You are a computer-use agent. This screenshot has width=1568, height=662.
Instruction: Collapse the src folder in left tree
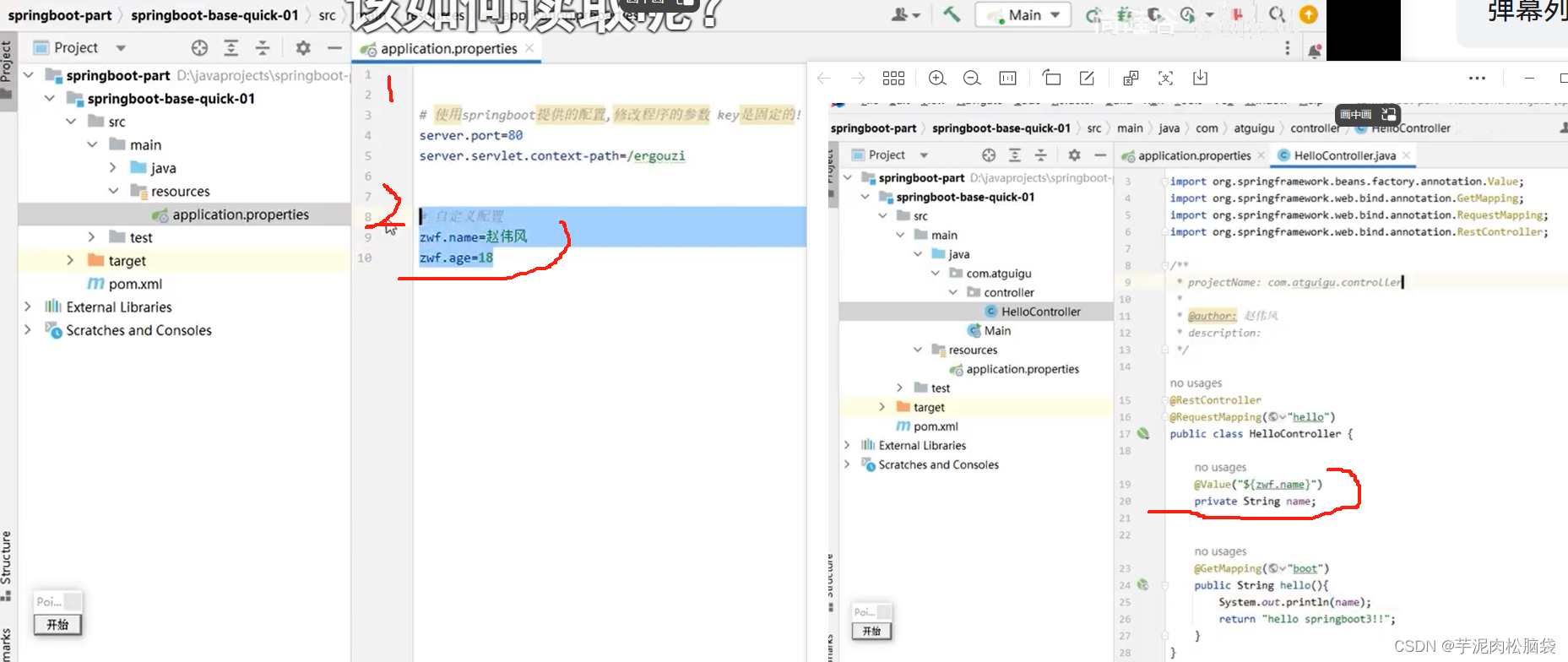71,122
